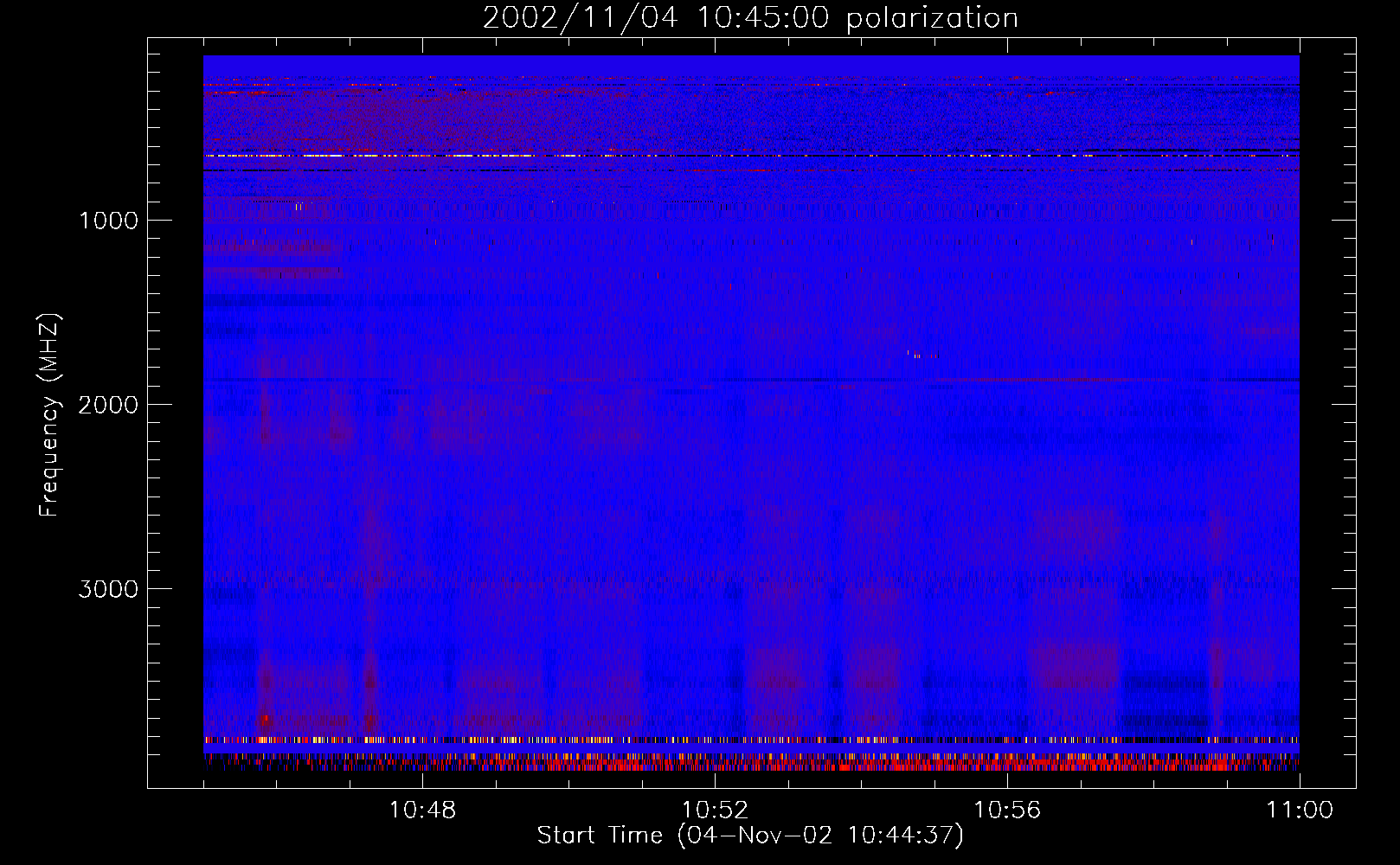Click the 'Frequency (MHZ)' y-axis title
Viewport: 1400px width, 865px height.
point(50,415)
